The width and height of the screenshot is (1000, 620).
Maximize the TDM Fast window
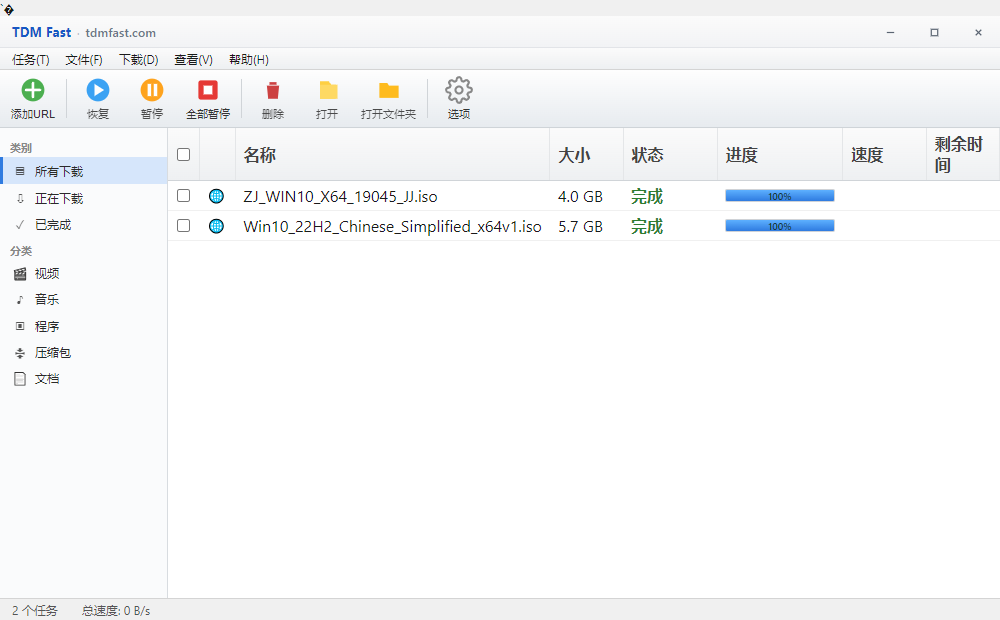pos(934,33)
